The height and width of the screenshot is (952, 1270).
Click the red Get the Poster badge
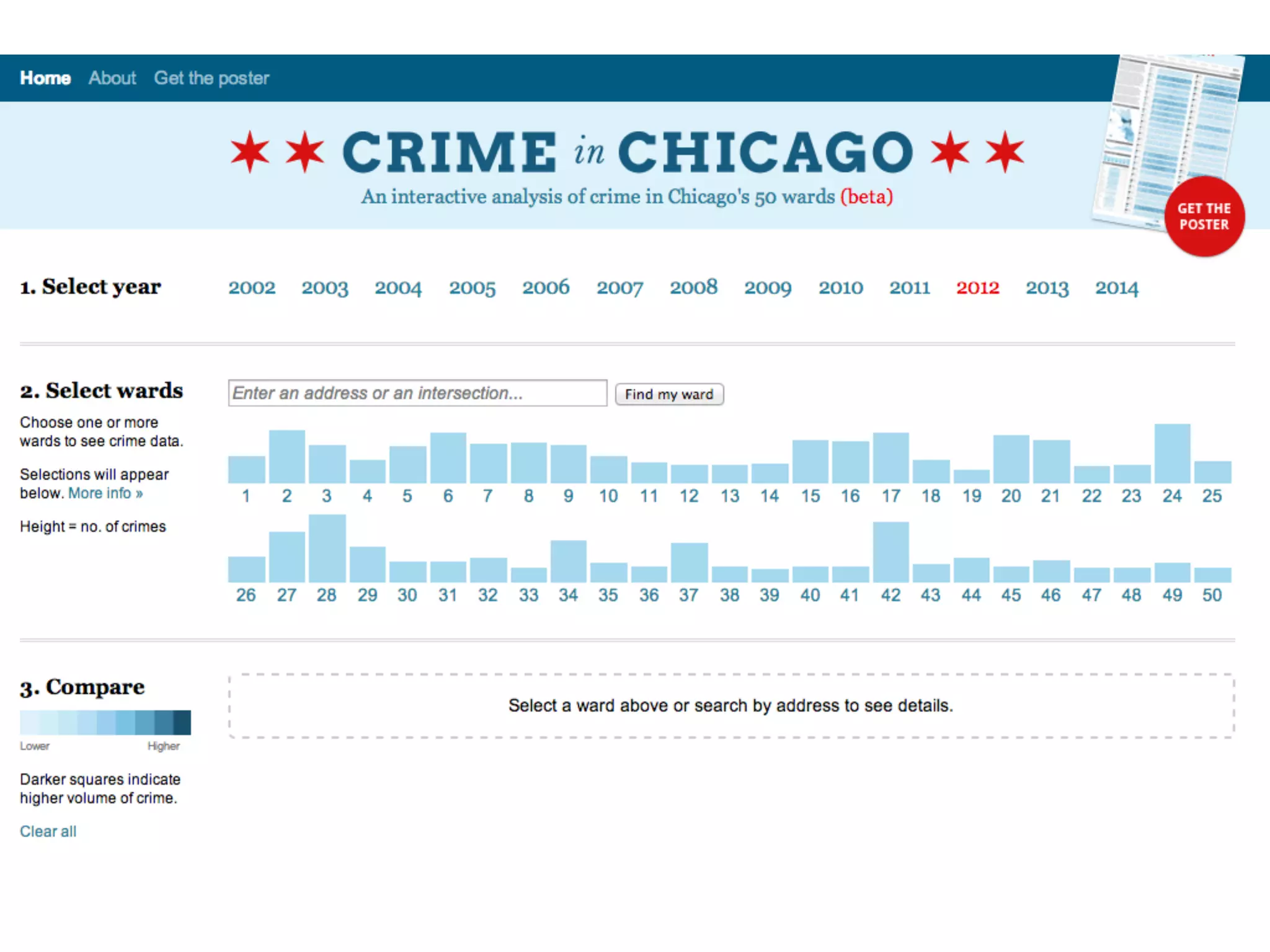(x=1204, y=216)
